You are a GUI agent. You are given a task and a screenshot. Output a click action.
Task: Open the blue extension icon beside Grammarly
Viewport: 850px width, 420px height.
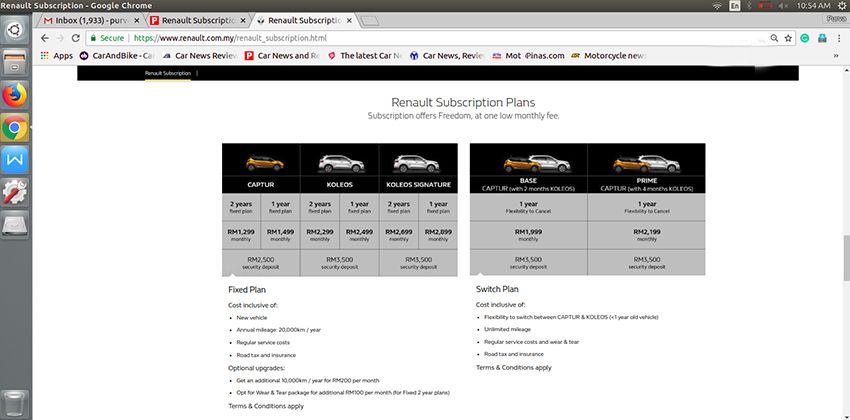pyautogui.click(x=822, y=38)
